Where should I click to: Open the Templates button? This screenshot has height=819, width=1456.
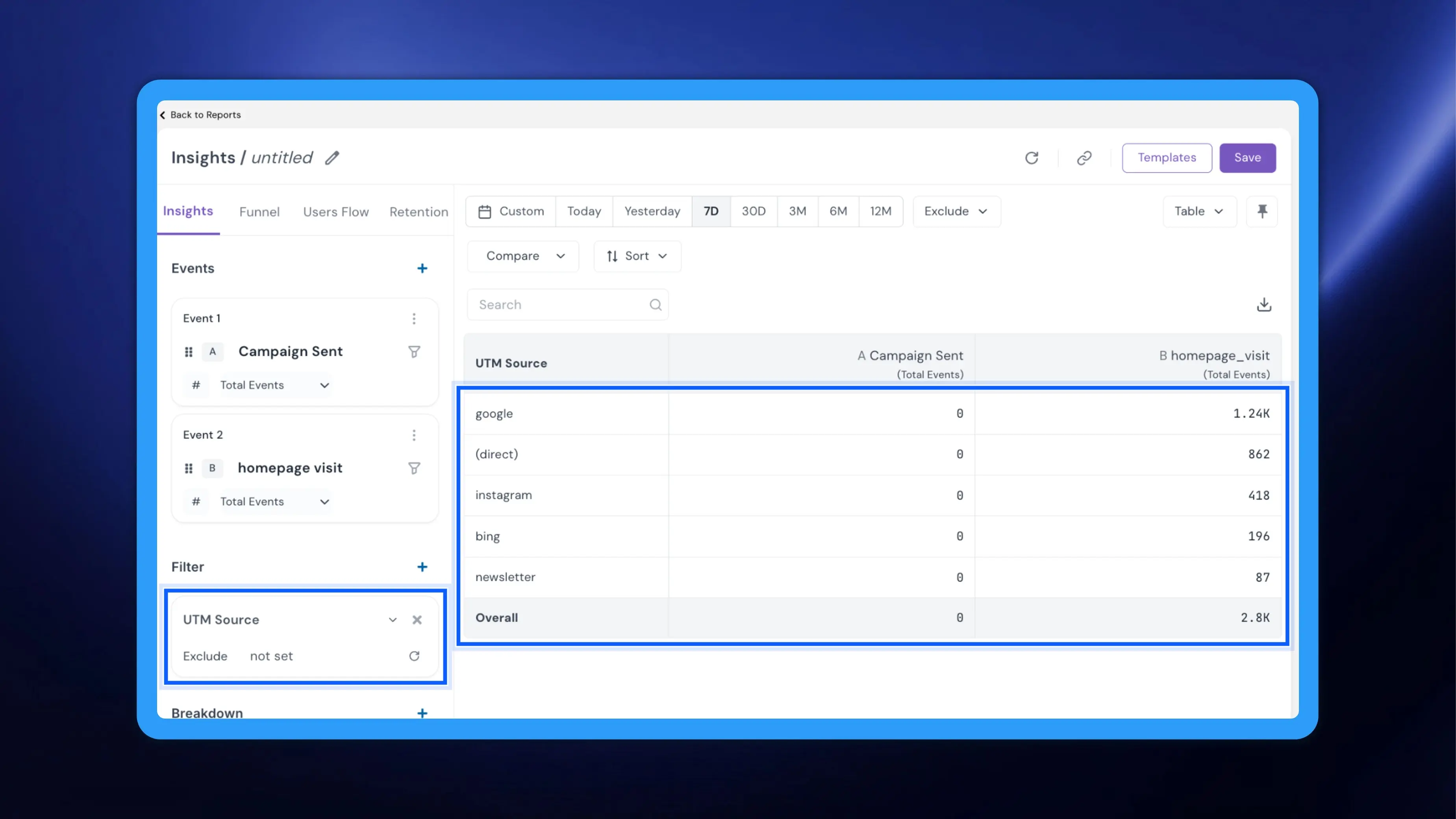(x=1167, y=157)
